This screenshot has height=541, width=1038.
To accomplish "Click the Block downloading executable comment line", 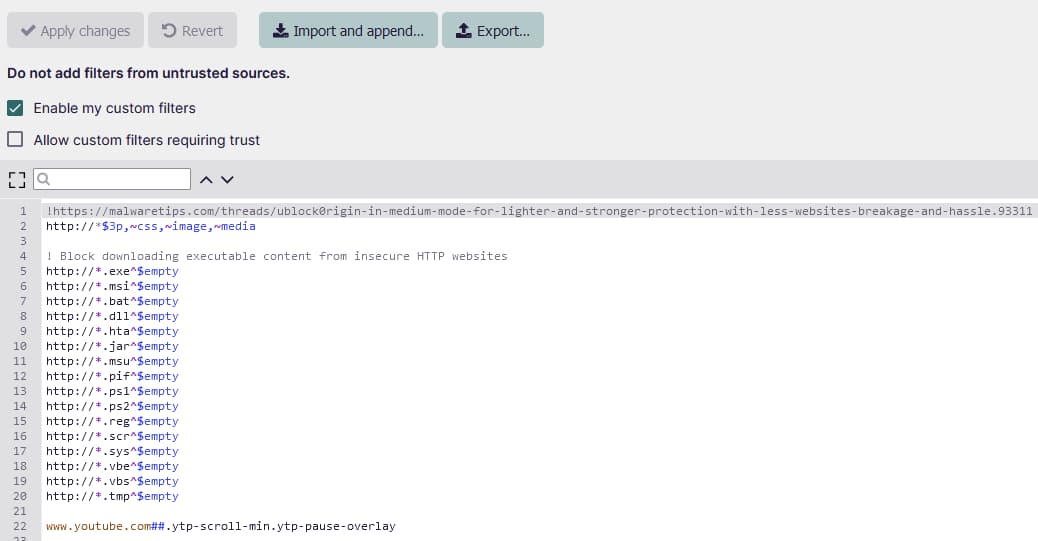I will pyautogui.click(x=277, y=256).
